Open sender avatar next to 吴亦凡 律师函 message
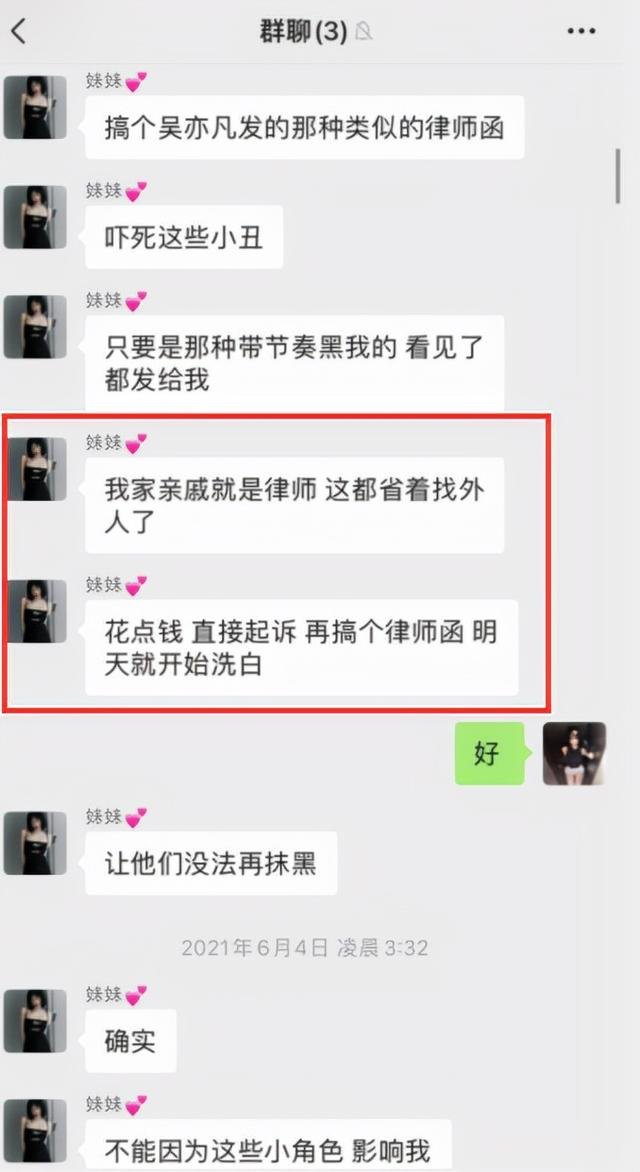The height and width of the screenshot is (1172, 640). (35, 107)
